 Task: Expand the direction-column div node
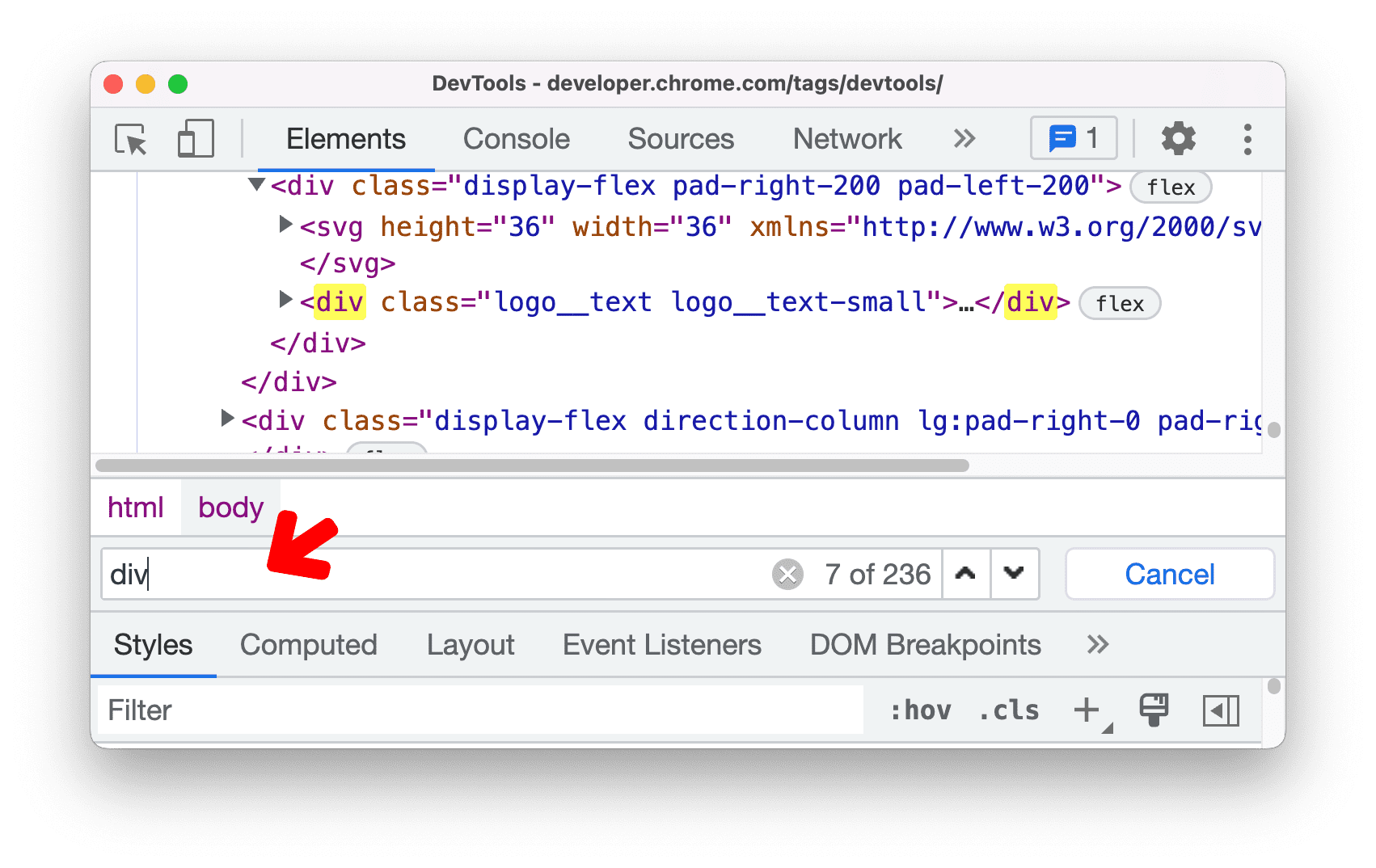pyautogui.click(x=227, y=419)
